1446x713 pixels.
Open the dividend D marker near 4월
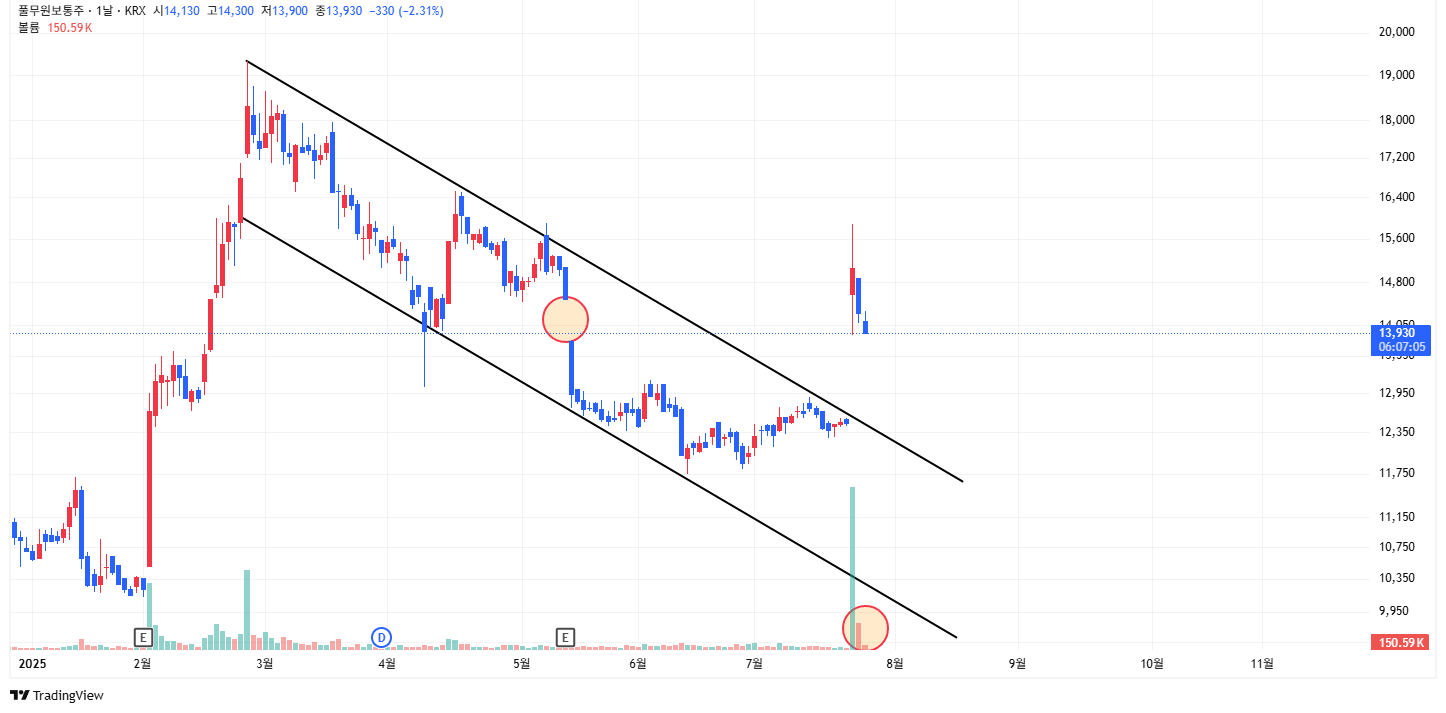pos(381,636)
